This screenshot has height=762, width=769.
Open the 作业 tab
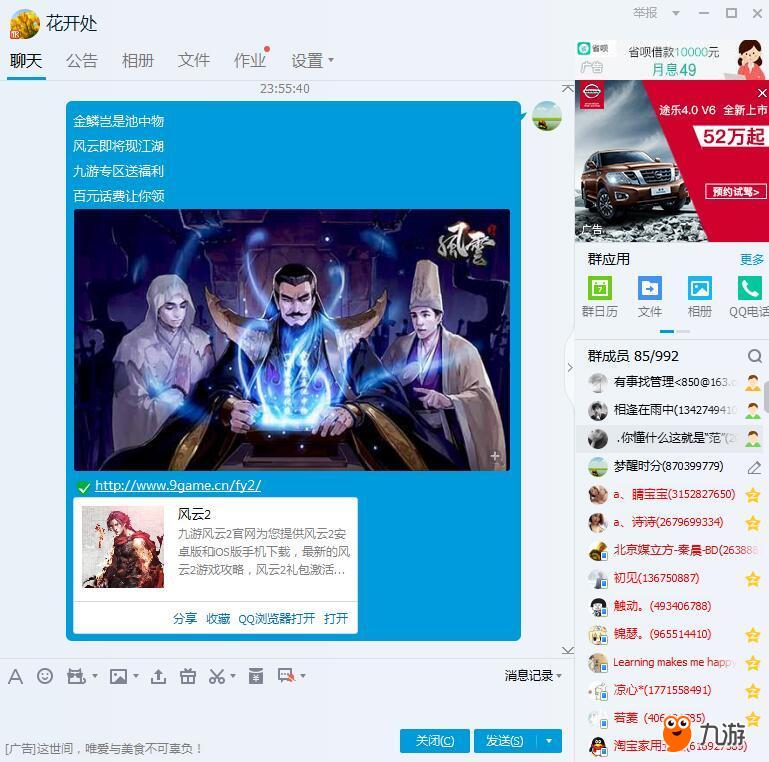[250, 61]
